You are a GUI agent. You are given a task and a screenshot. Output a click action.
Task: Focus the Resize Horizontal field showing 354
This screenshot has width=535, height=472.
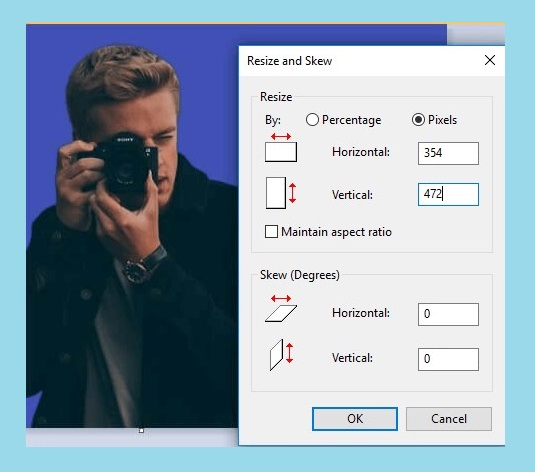pos(448,153)
